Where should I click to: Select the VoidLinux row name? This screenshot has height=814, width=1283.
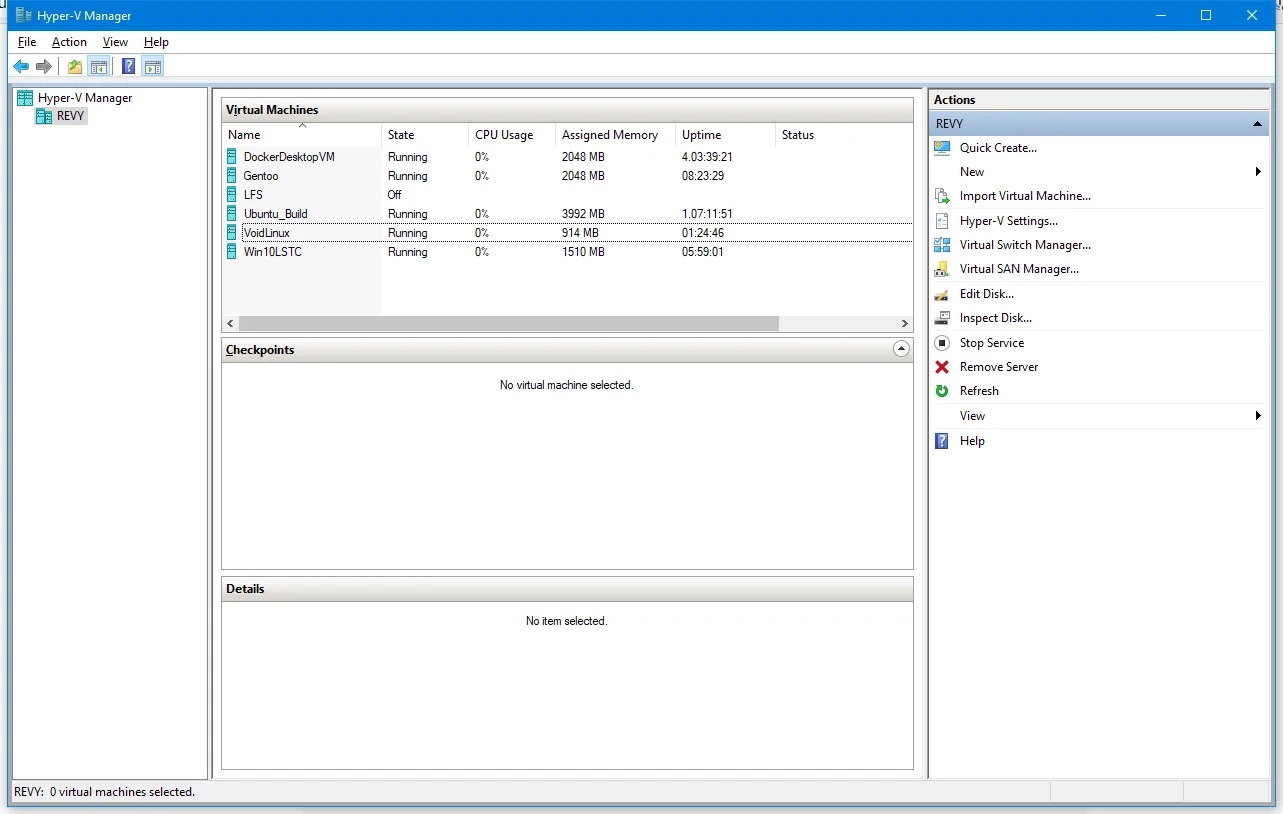(266, 233)
